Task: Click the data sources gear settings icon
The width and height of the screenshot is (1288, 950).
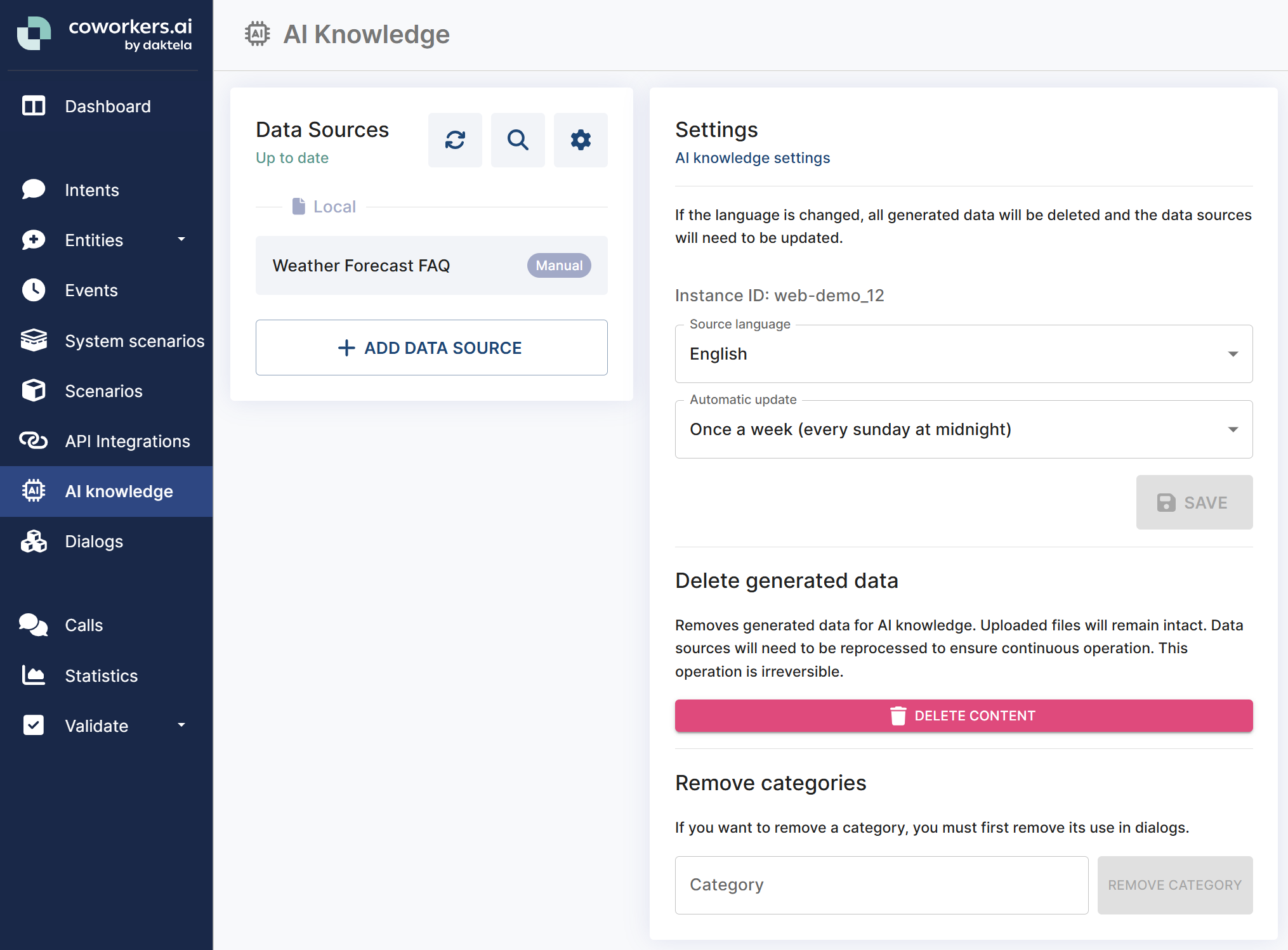Action: pyautogui.click(x=581, y=140)
